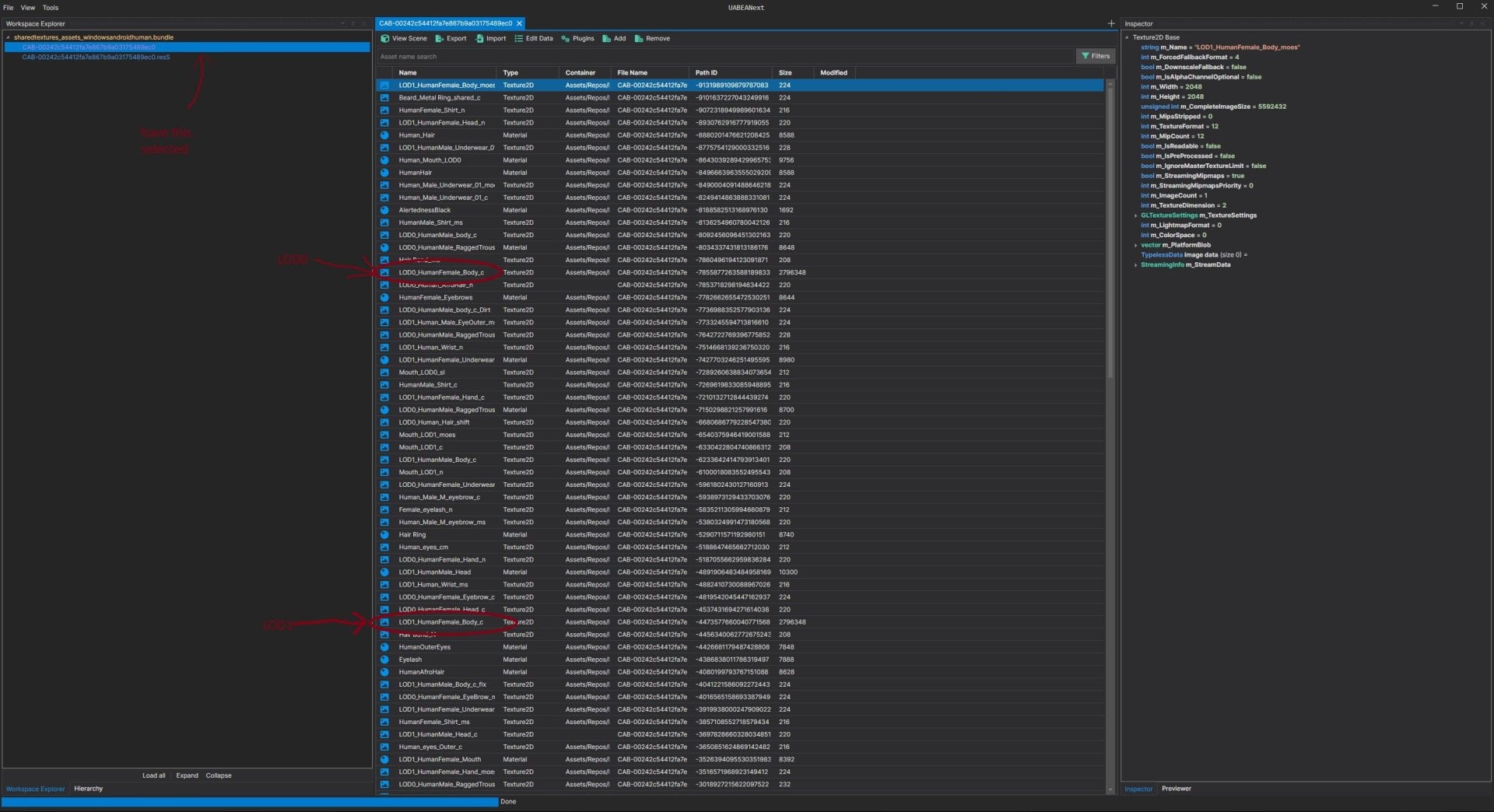The image size is (1494, 812).
Task: Click the Remove asset button
Action: (652, 38)
